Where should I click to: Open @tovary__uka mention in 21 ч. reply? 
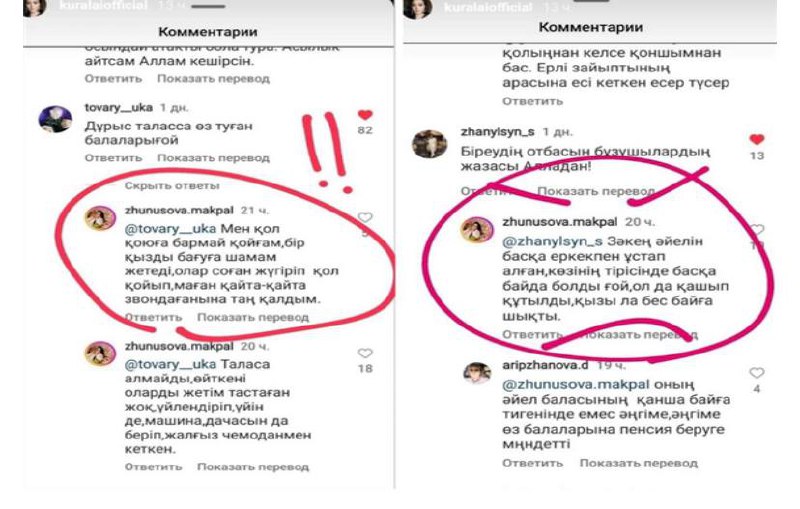click(x=170, y=229)
